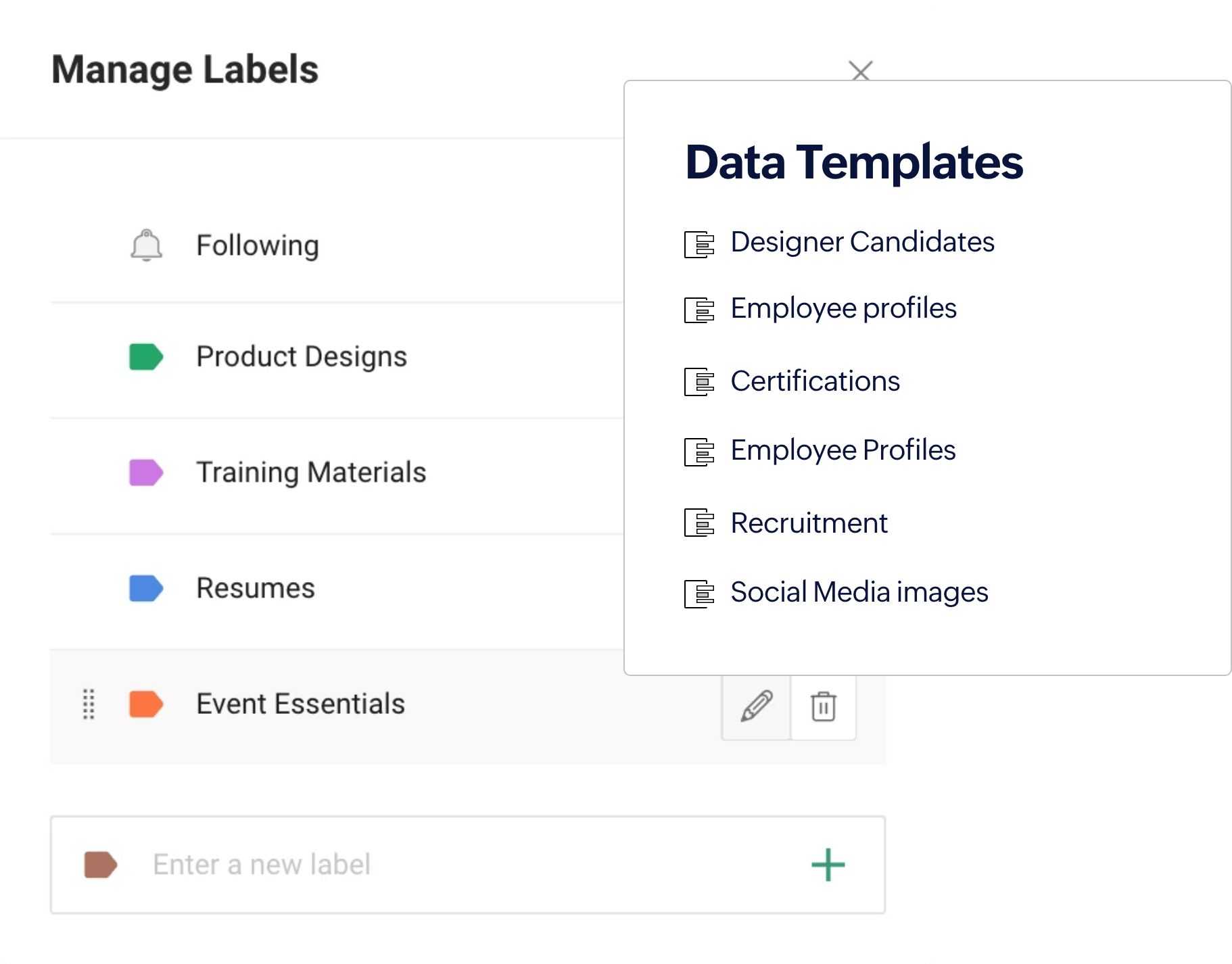
Task: Click the template icon beside Certifications
Action: click(x=699, y=382)
